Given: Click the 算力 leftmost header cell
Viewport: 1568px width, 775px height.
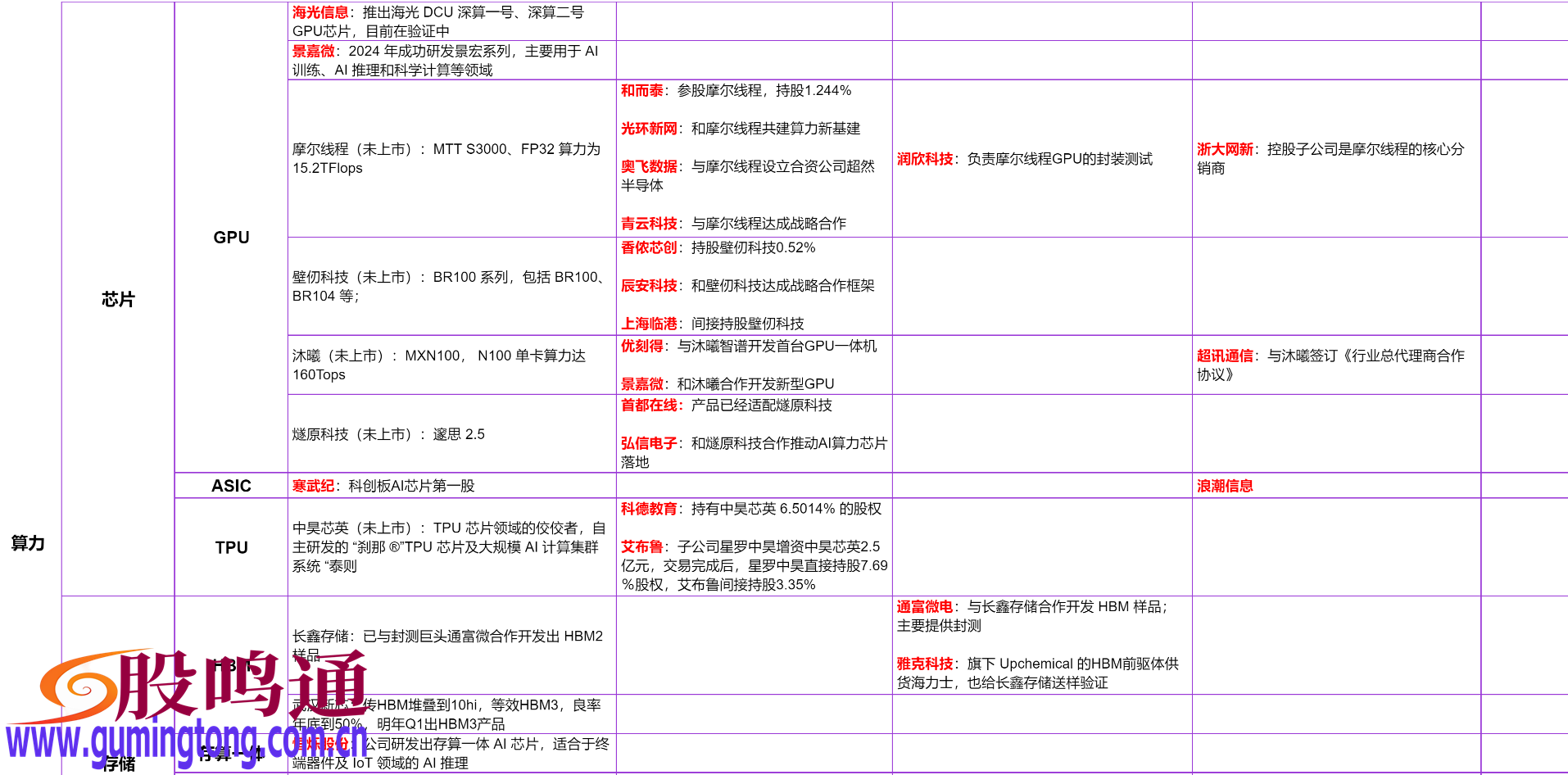Looking at the screenshot, I should coord(27,543).
